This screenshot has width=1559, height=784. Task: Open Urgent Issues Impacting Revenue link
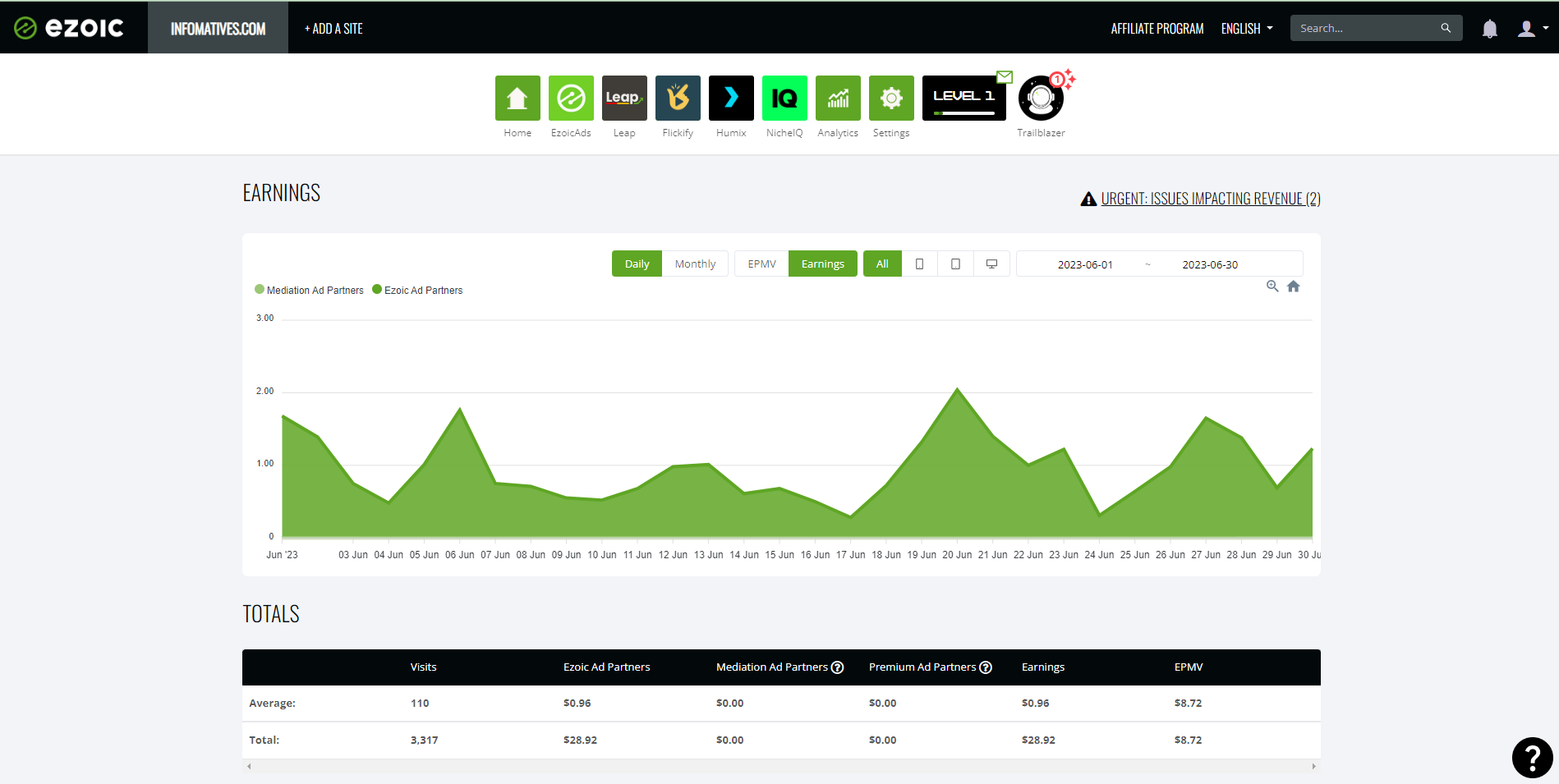pyautogui.click(x=1211, y=199)
